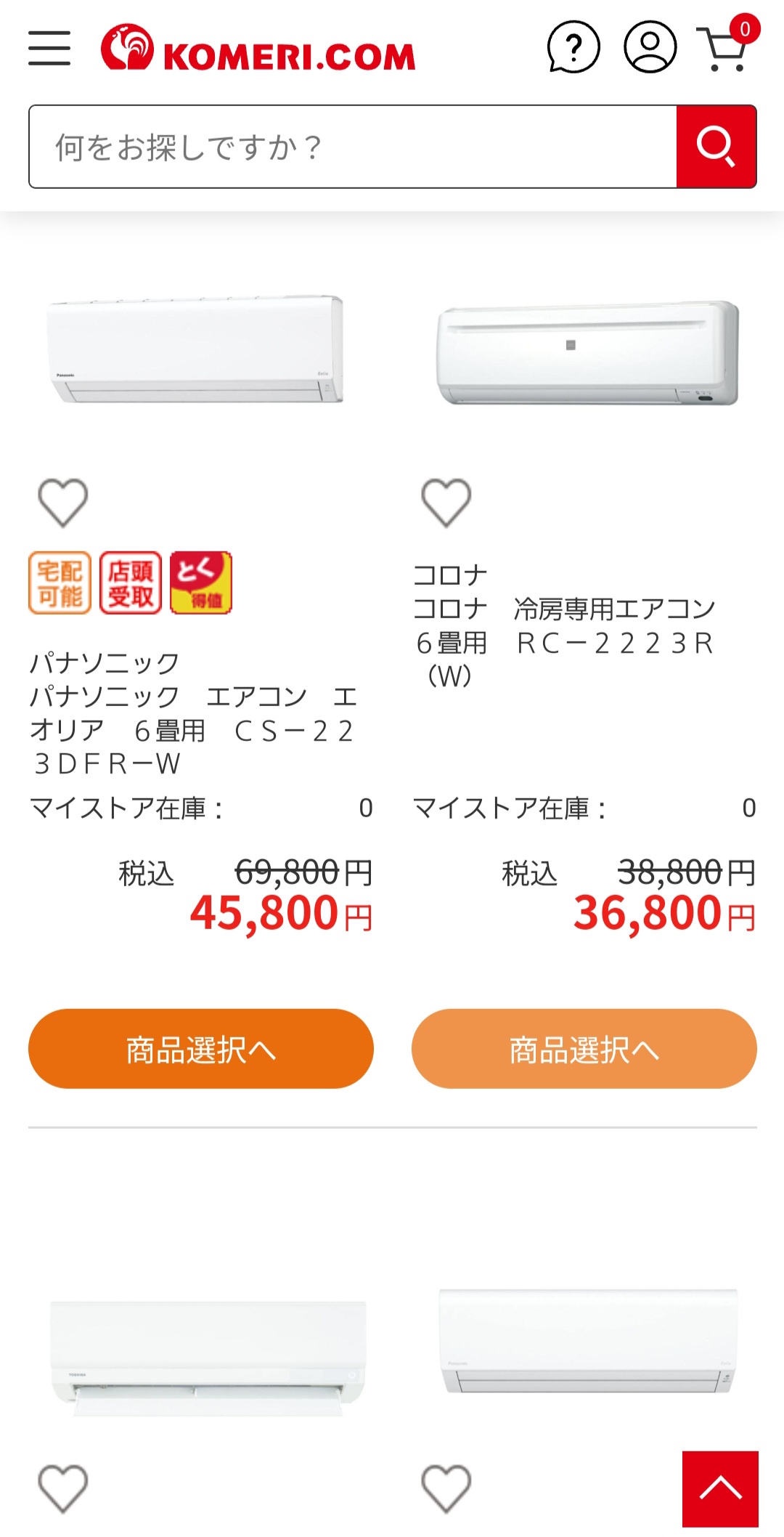Open the Panasonic air conditioner product image
This screenshot has width=784, height=1537.
(196, 350)
